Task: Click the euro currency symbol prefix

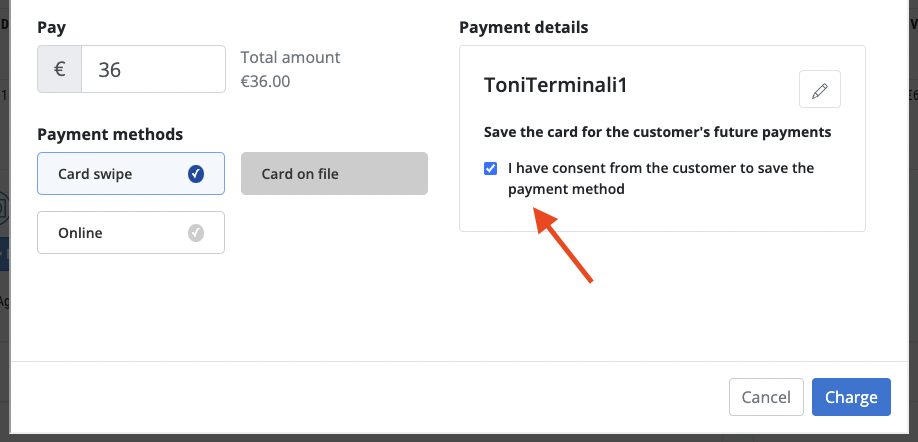Action: [60, 69]
